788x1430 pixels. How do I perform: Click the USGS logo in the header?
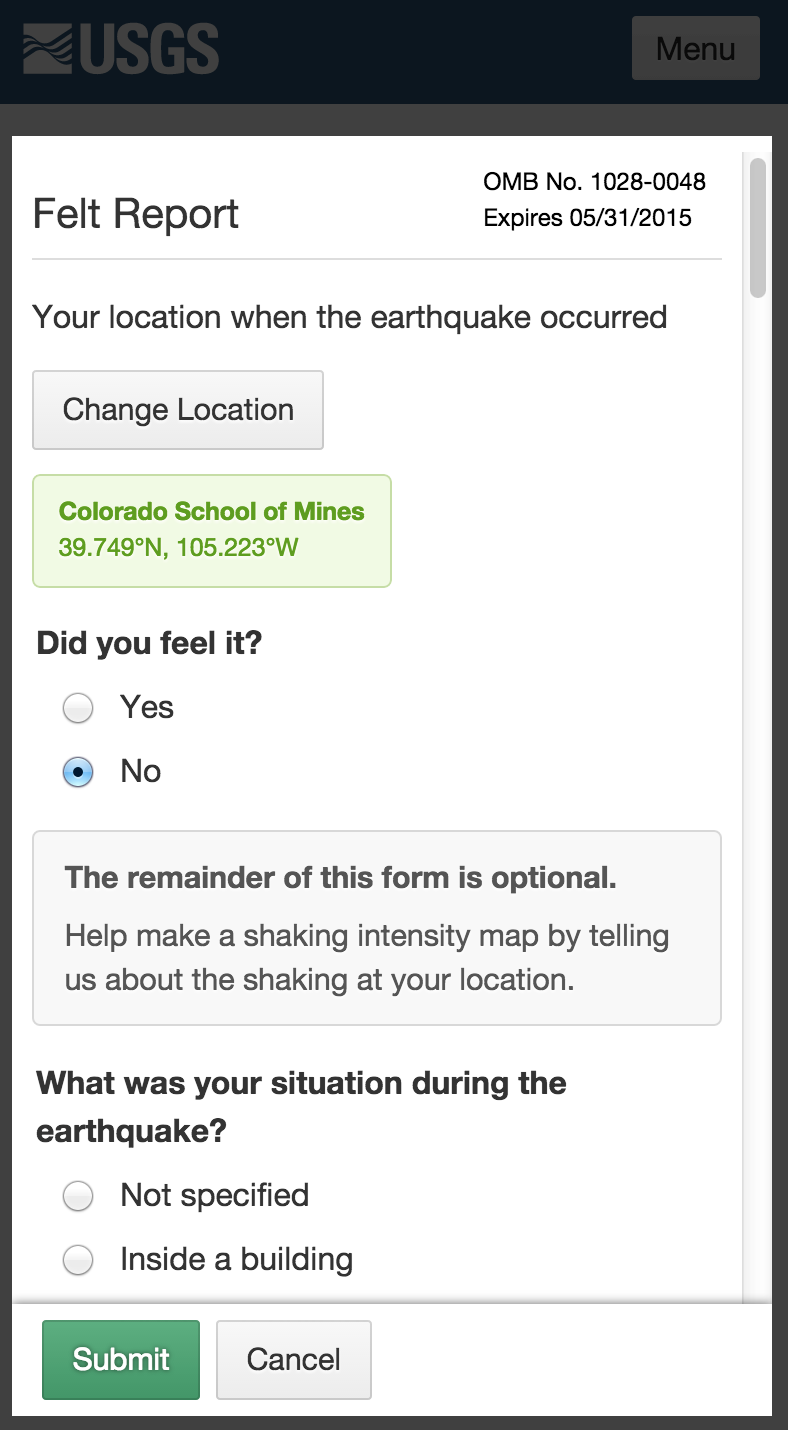pyautogui.click(x=120, y=48)
